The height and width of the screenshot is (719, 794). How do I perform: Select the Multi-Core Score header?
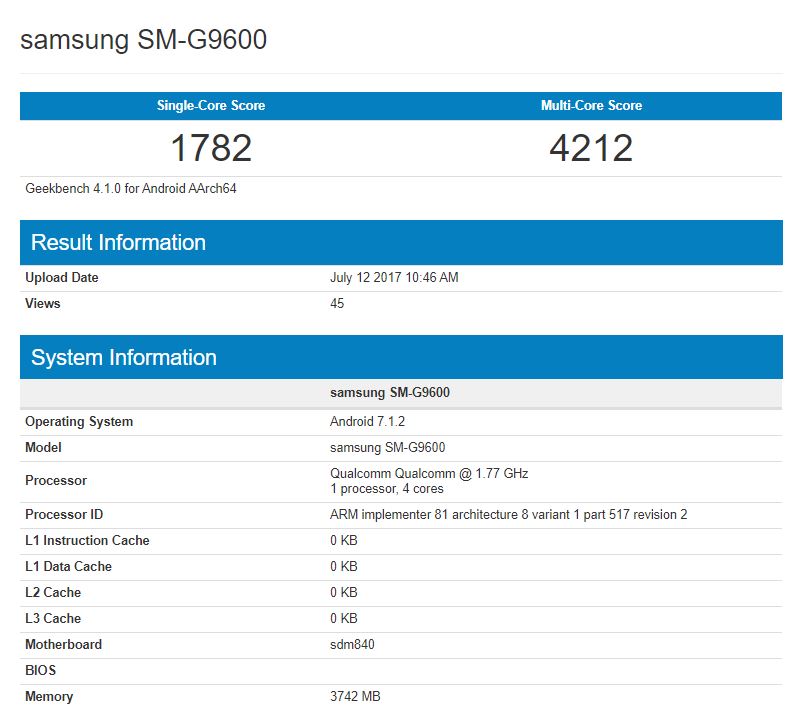(x=591, y=105)
